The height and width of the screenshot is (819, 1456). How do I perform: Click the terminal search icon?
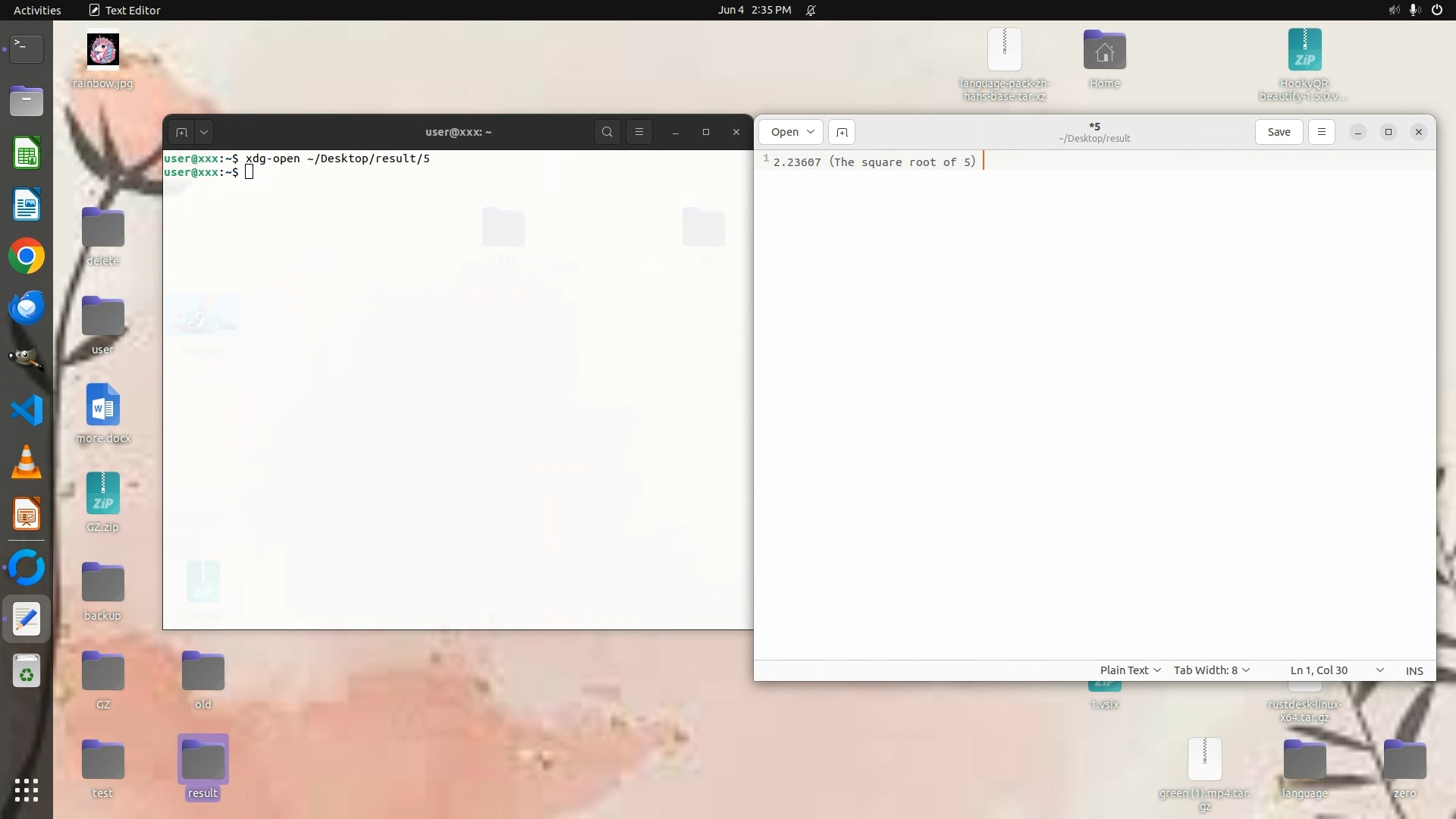(x=607, y=132)
